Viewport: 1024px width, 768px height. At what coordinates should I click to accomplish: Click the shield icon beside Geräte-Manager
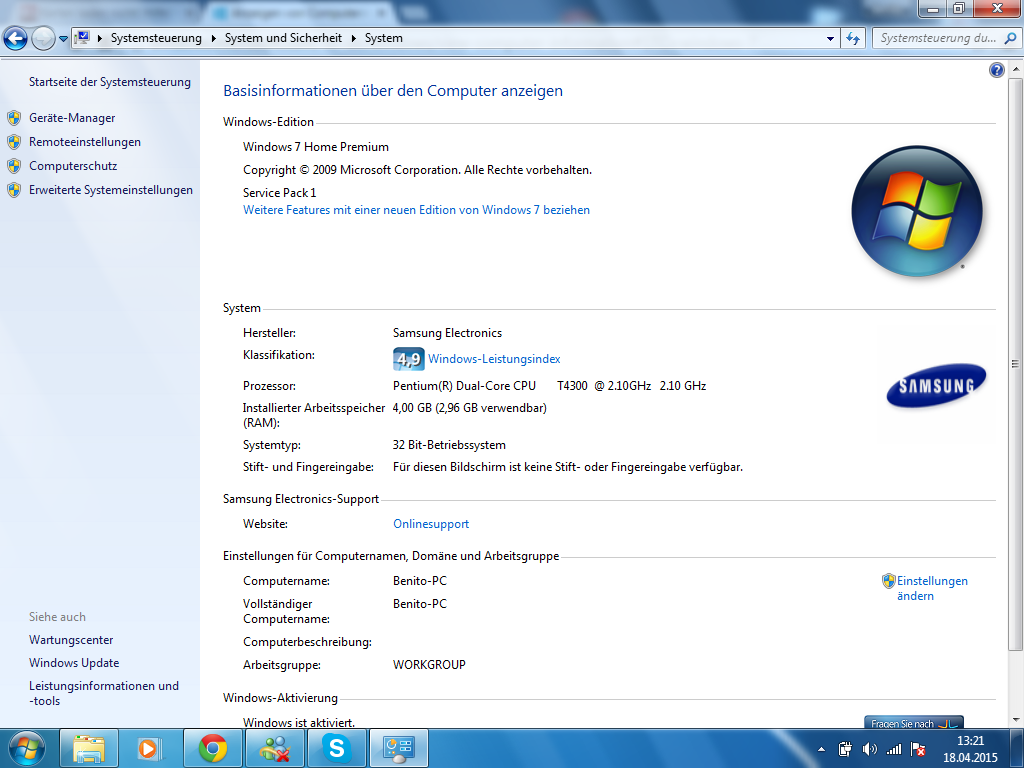pos(14,118)
